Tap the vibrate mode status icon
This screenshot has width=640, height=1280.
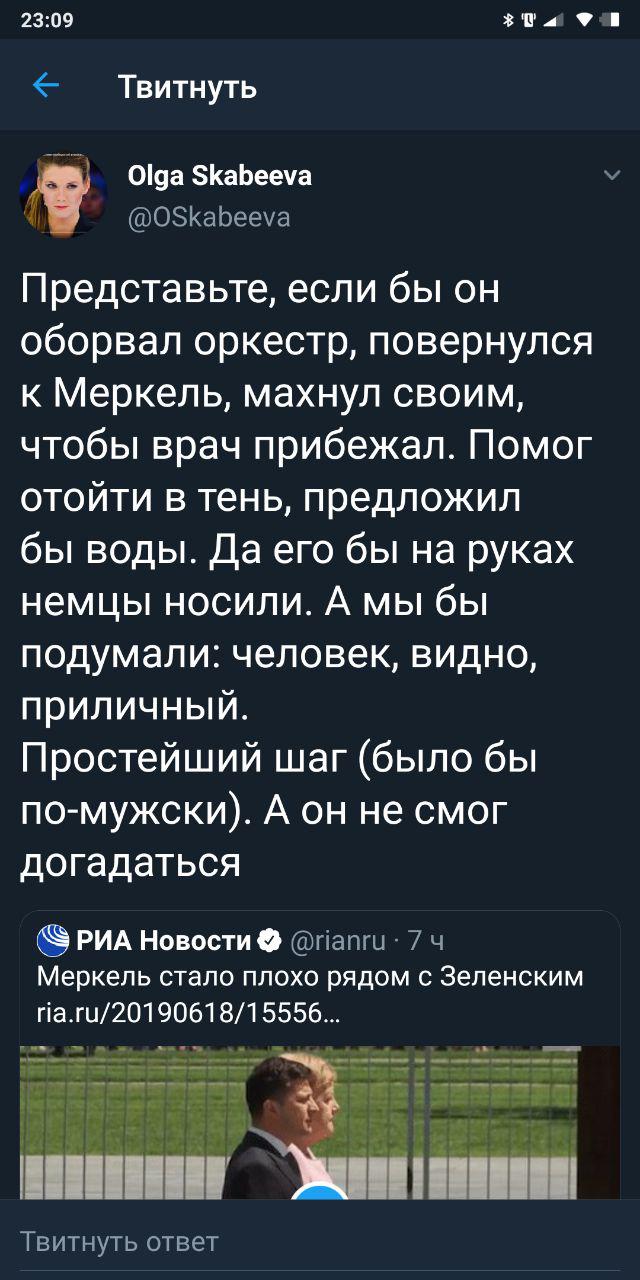[x=529, y=19]
